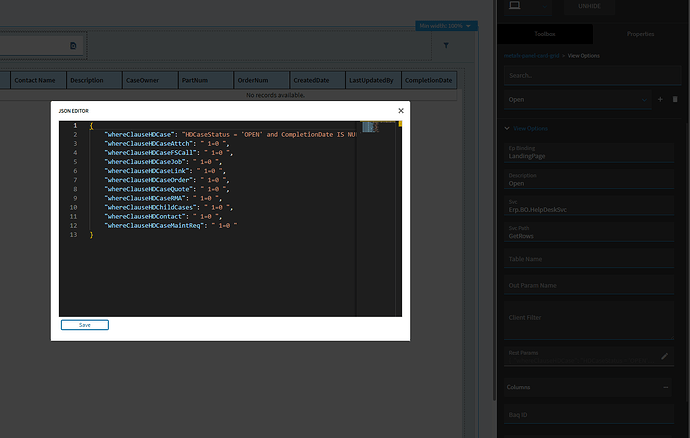The image size is (690, 438).
Task: Switch to the Properties tab
Action: pyautogui.click(x=640, y=34)
